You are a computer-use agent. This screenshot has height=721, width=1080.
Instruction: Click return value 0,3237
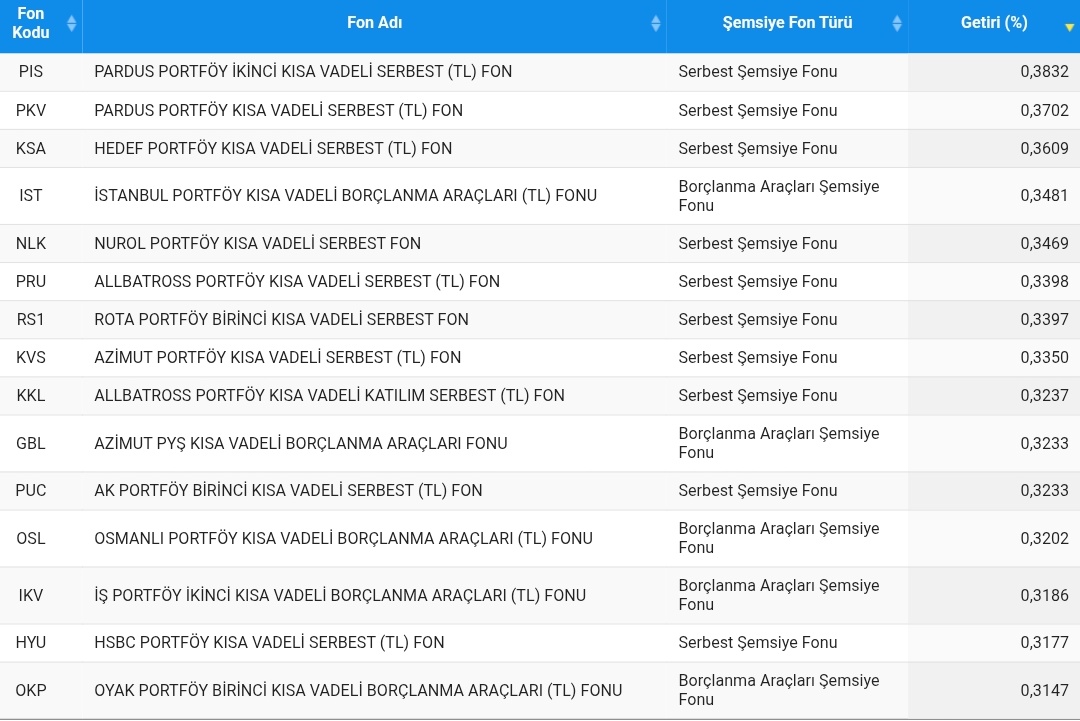1044,395
